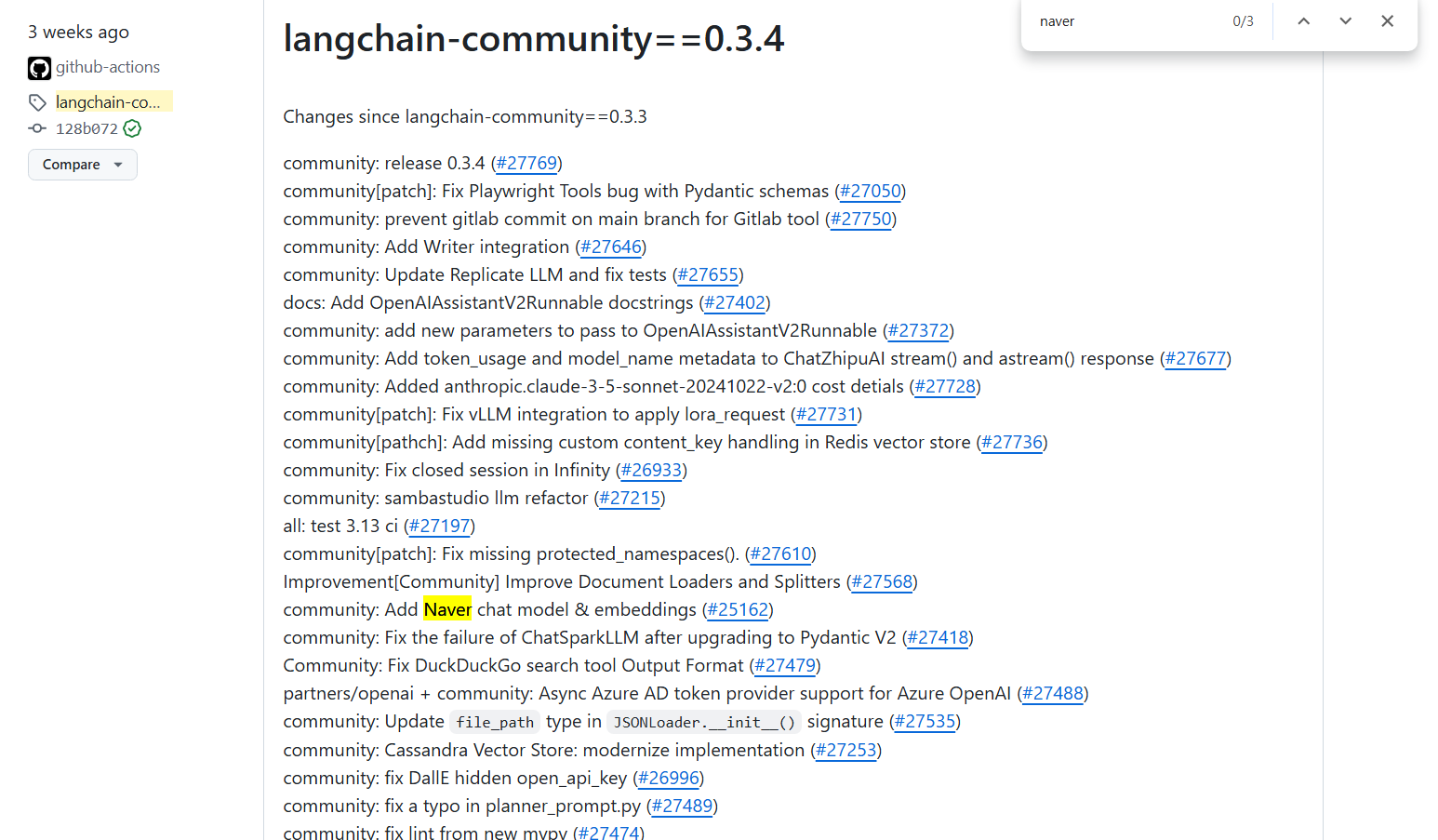Screen dimensions: 1438x840
Task: Click the inline code 'file_path'
Action: (495, 723)
